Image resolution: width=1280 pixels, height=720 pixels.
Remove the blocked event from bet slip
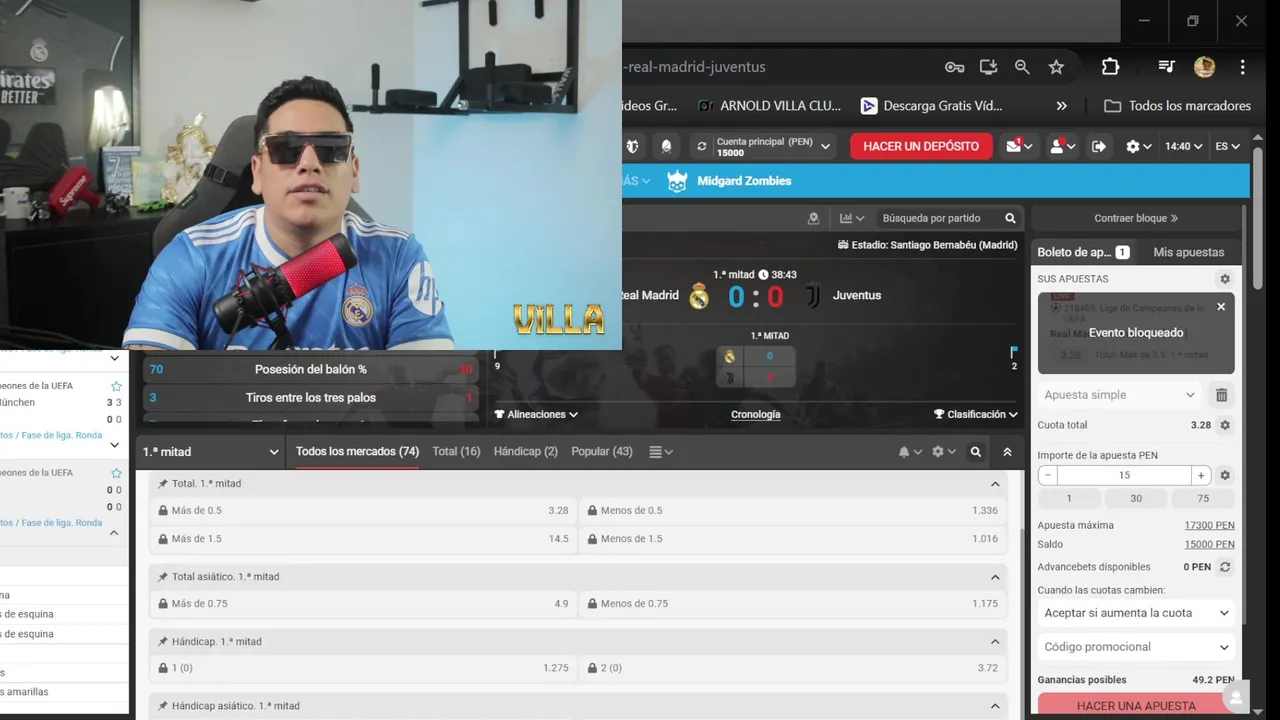click(x=1221, y=307)
